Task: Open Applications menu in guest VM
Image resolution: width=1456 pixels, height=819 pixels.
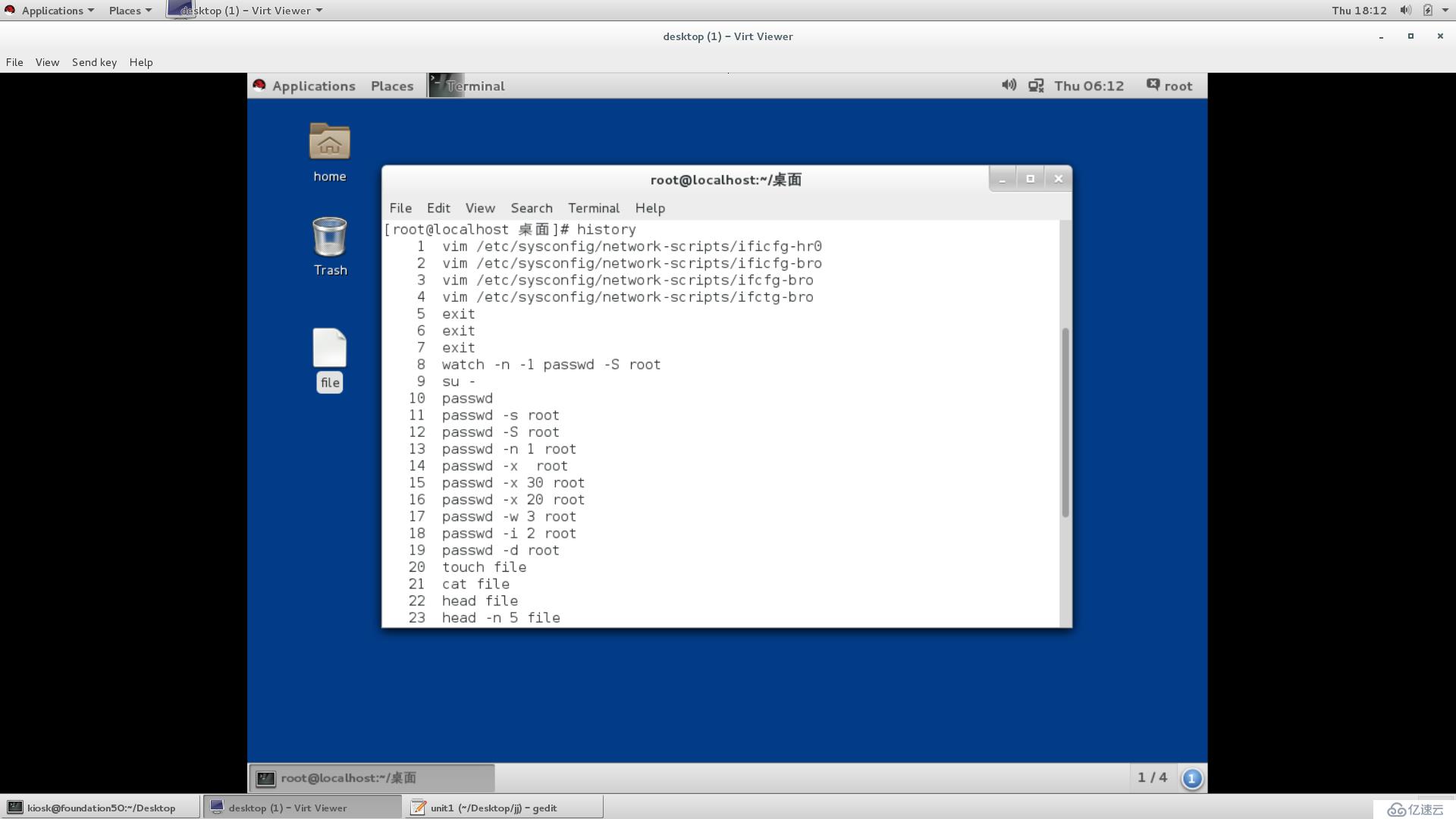Action: point(312,85)
